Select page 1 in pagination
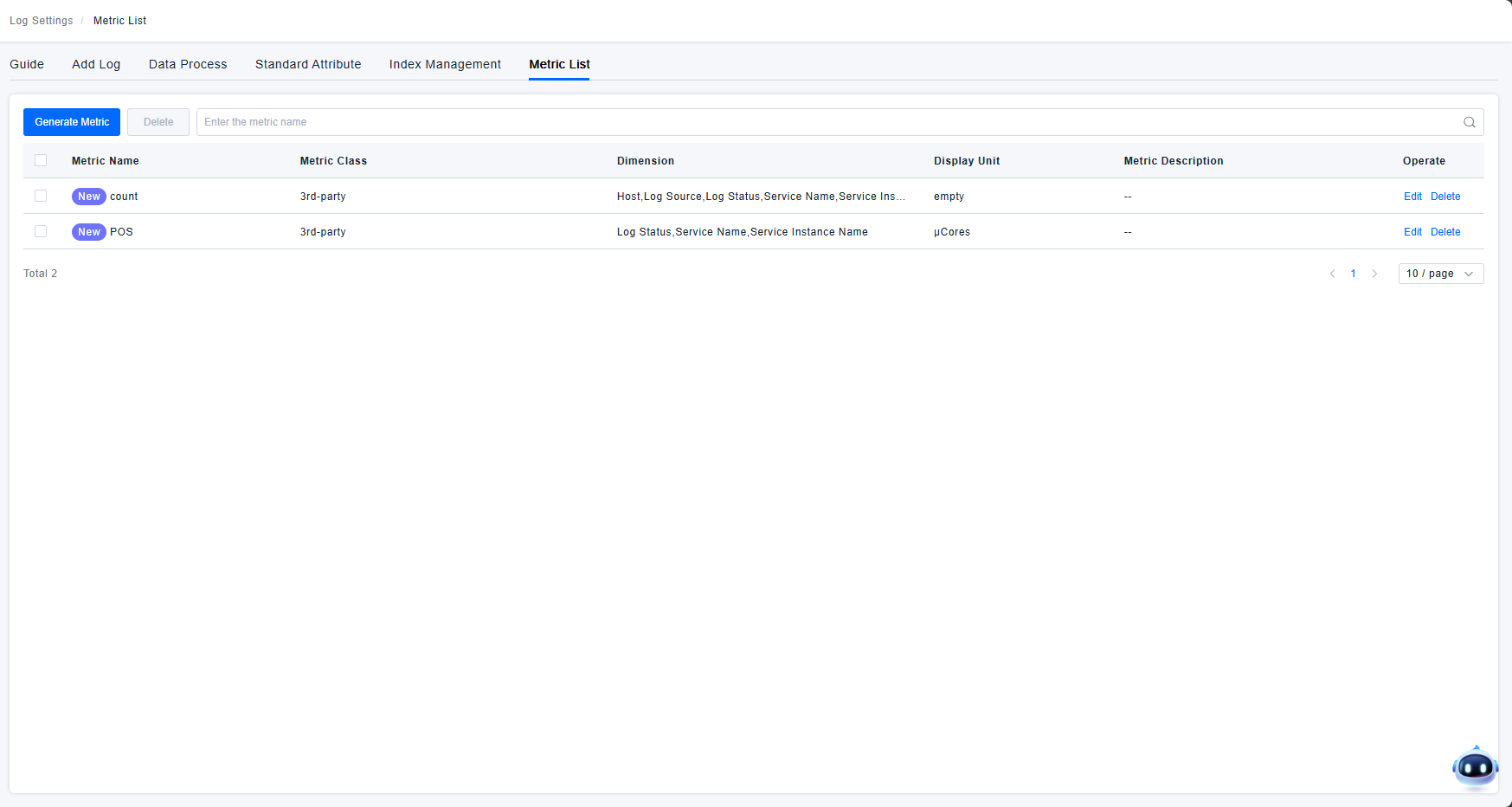This screenshot has height=807, width=1512. 1354,274
